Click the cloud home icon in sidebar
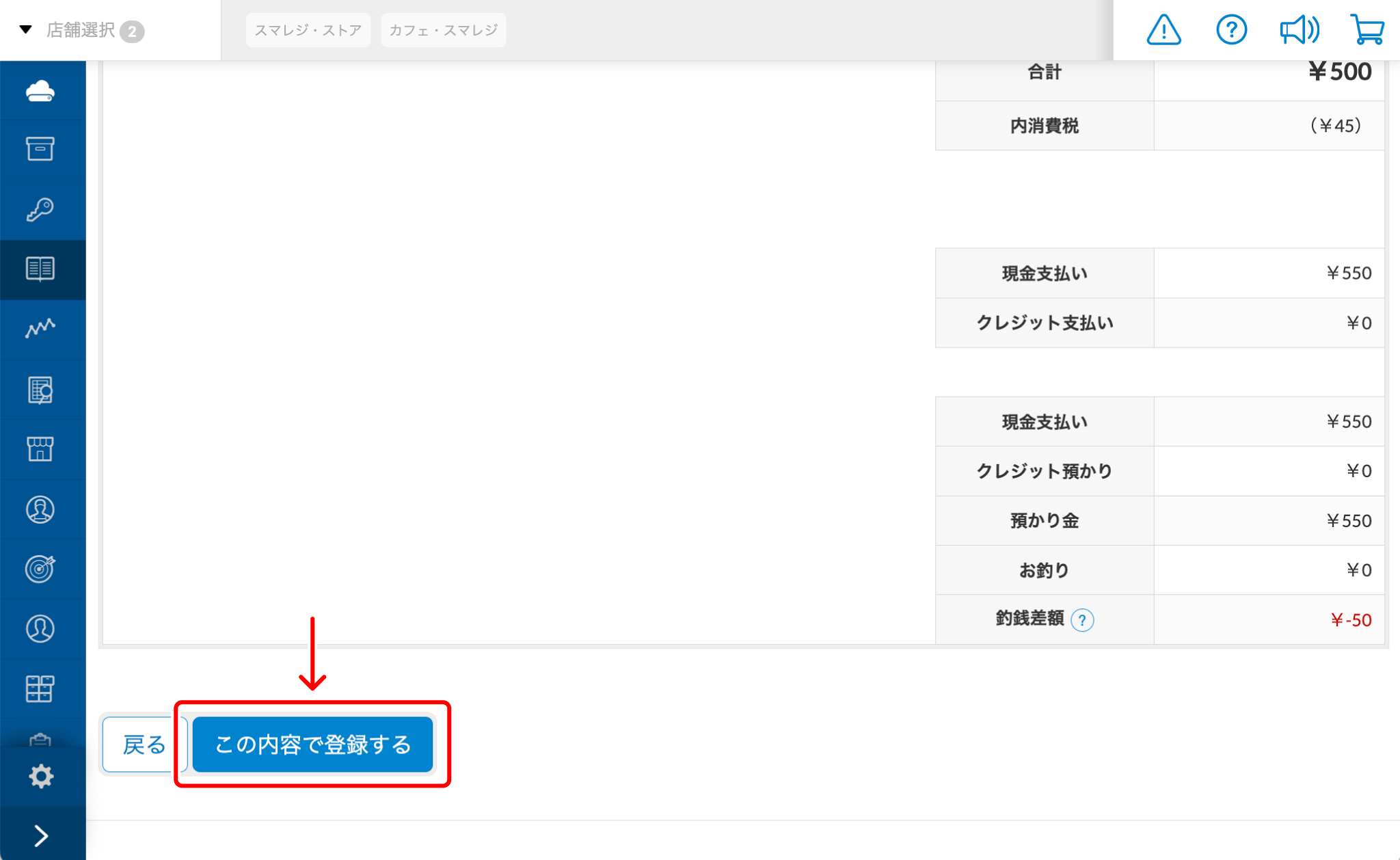Screen dimensions: 1400x860 tap(40, 90)
